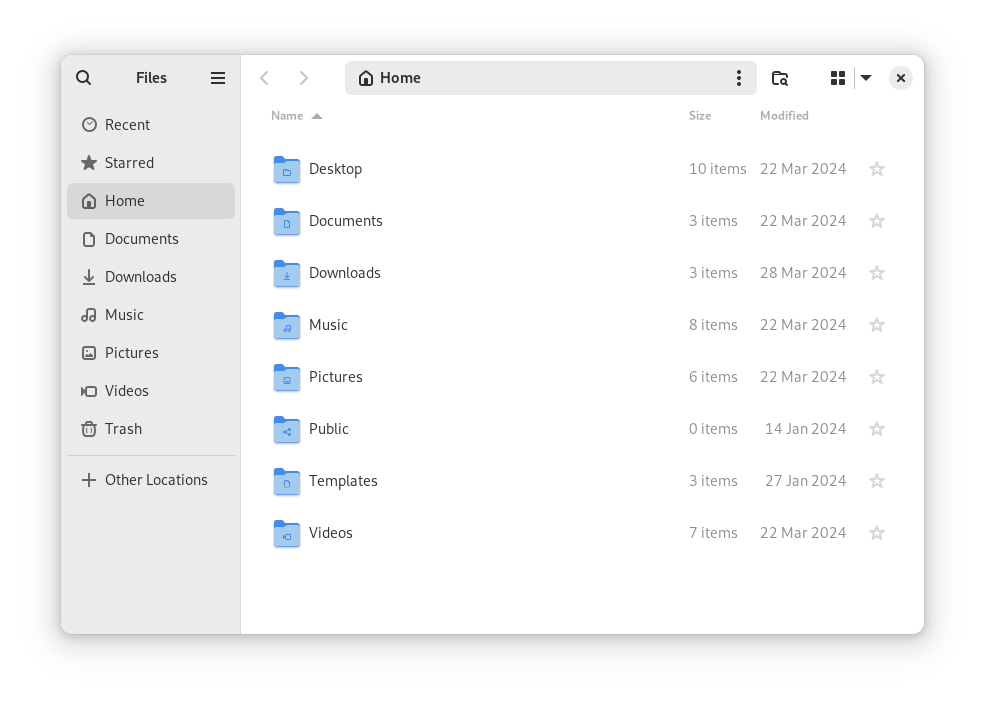Click the Public folder share icon
The height and width of the screenshot is (701, 985).
coord(287,430)
